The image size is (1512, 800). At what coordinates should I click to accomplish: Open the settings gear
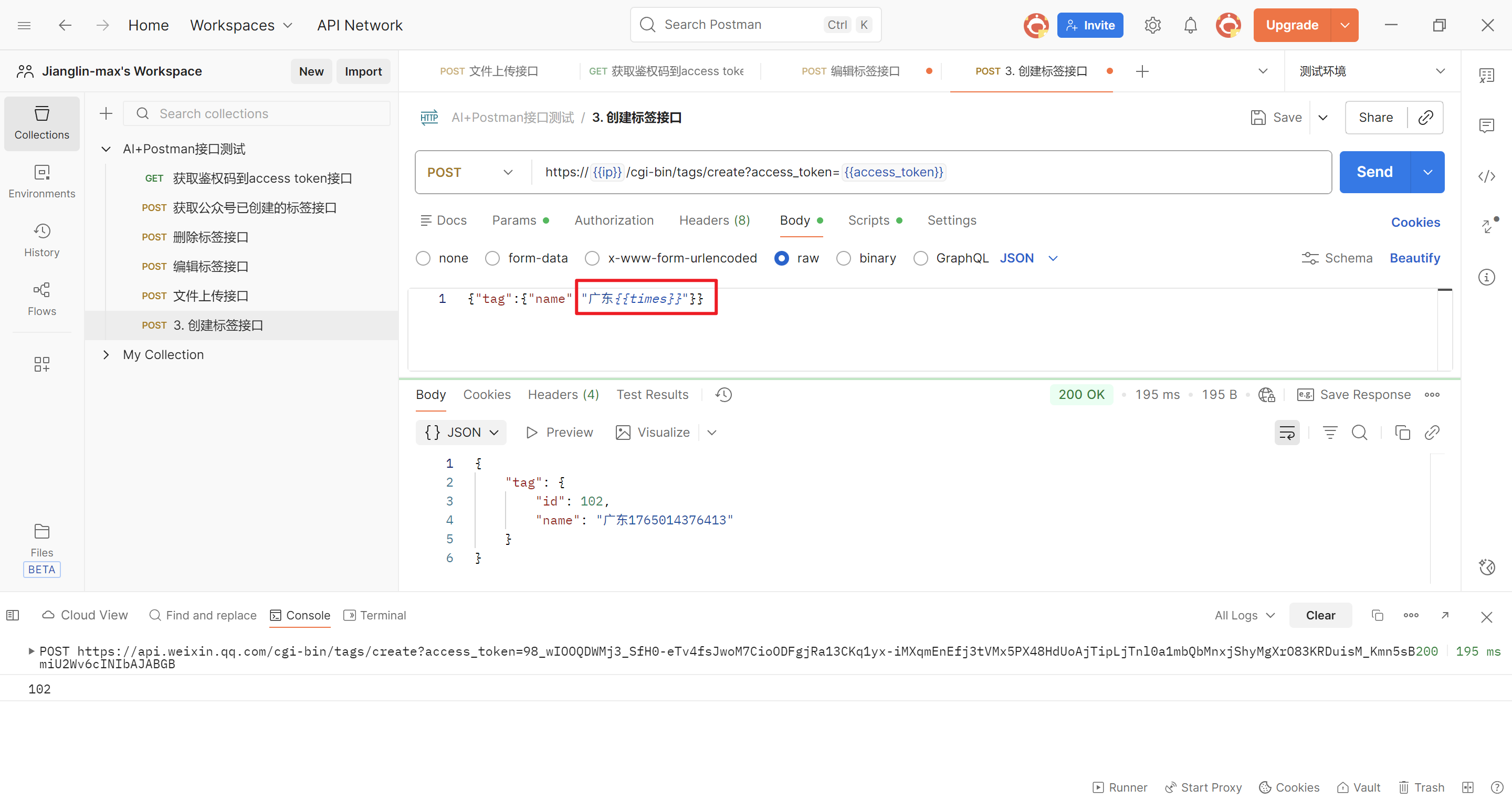[x=1152, y=25]
